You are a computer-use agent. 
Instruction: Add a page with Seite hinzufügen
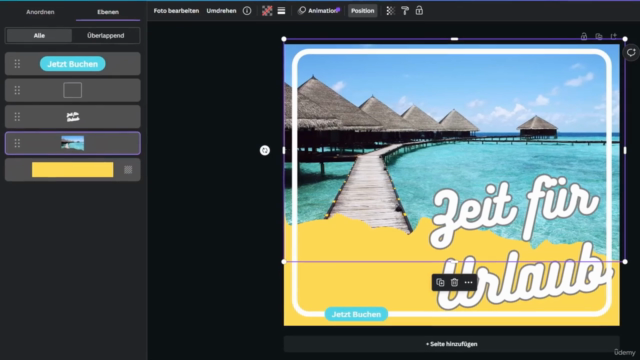pos(451,344)
